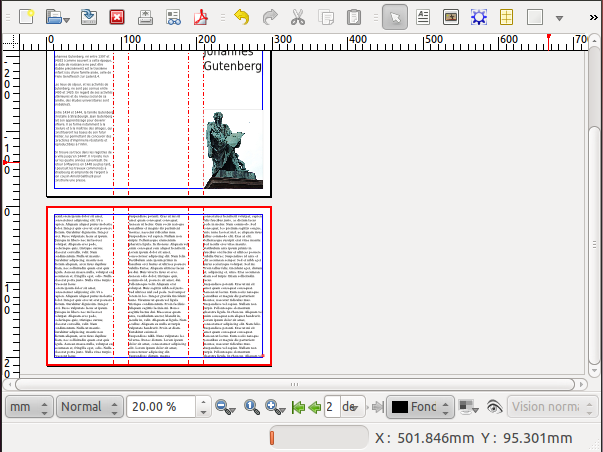Click the Print icon in toolbar
This screenshot has height=452, width=603.
click(145, 17)
